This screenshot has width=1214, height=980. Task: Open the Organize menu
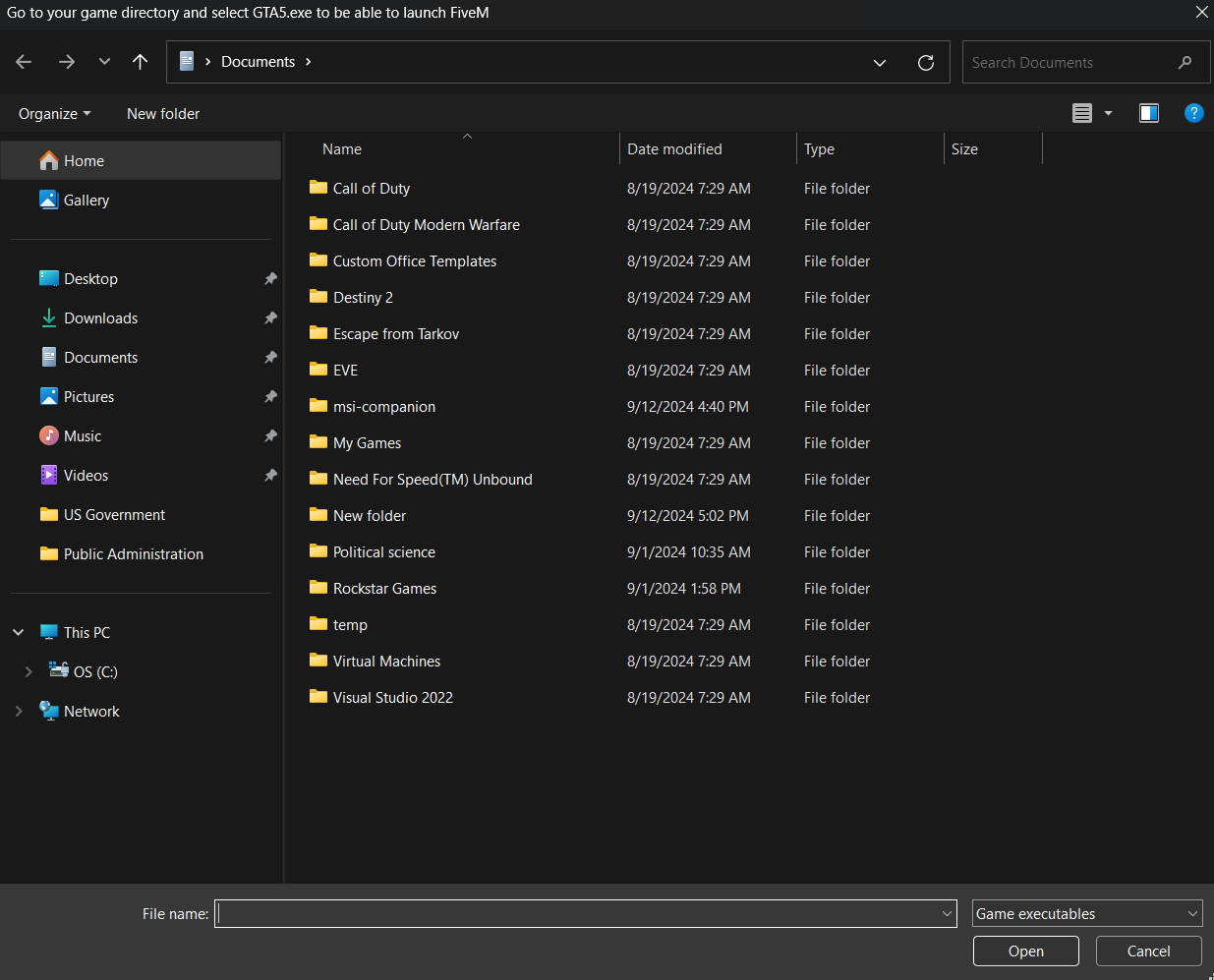coord(53,113)
